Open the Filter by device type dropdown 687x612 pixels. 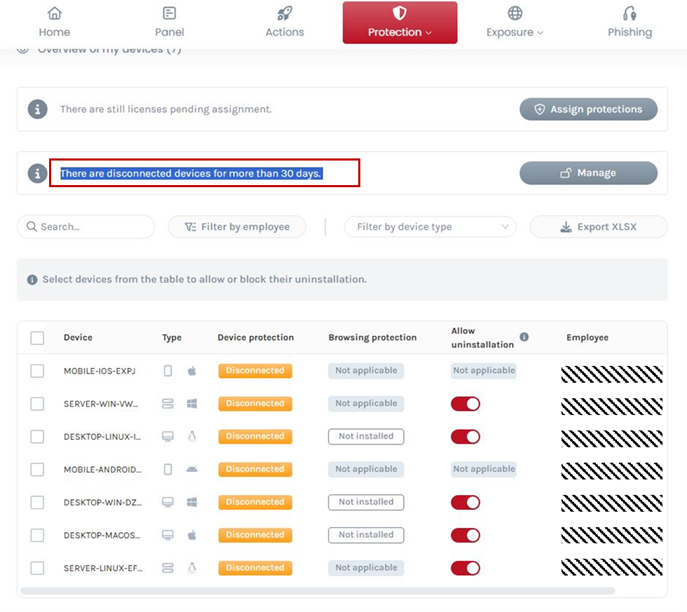430,227
